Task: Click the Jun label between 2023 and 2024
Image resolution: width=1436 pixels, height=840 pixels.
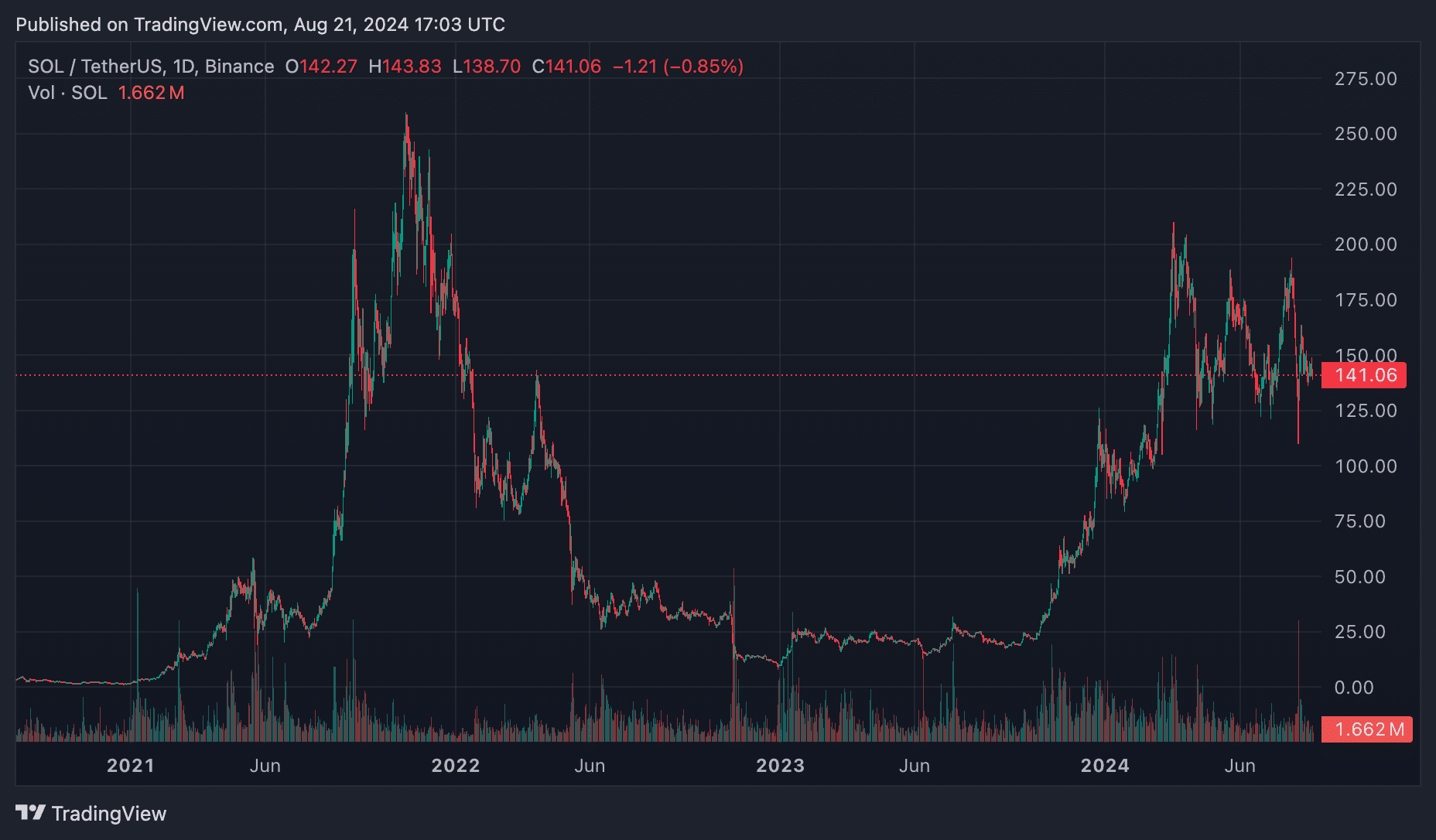Action: point(915,766)
